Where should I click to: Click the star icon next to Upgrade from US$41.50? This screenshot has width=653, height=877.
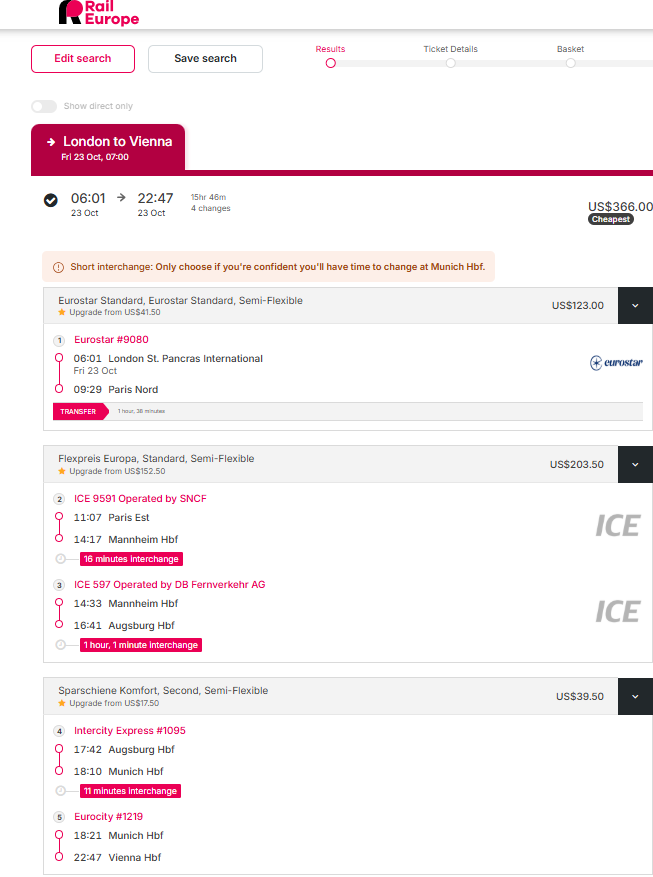62,312
